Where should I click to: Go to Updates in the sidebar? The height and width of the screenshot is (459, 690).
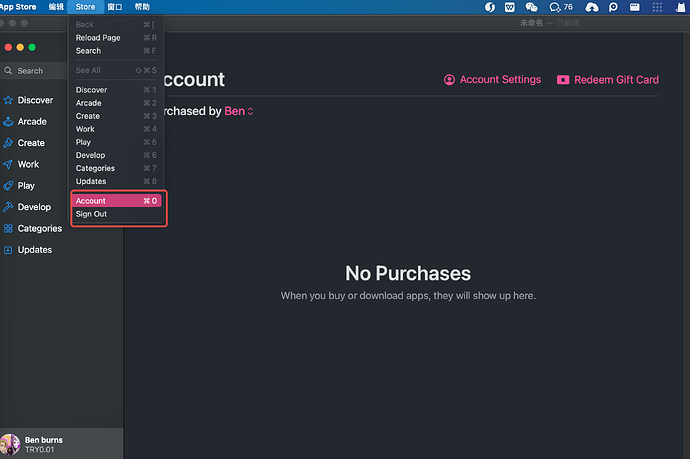tap(35, 250)
